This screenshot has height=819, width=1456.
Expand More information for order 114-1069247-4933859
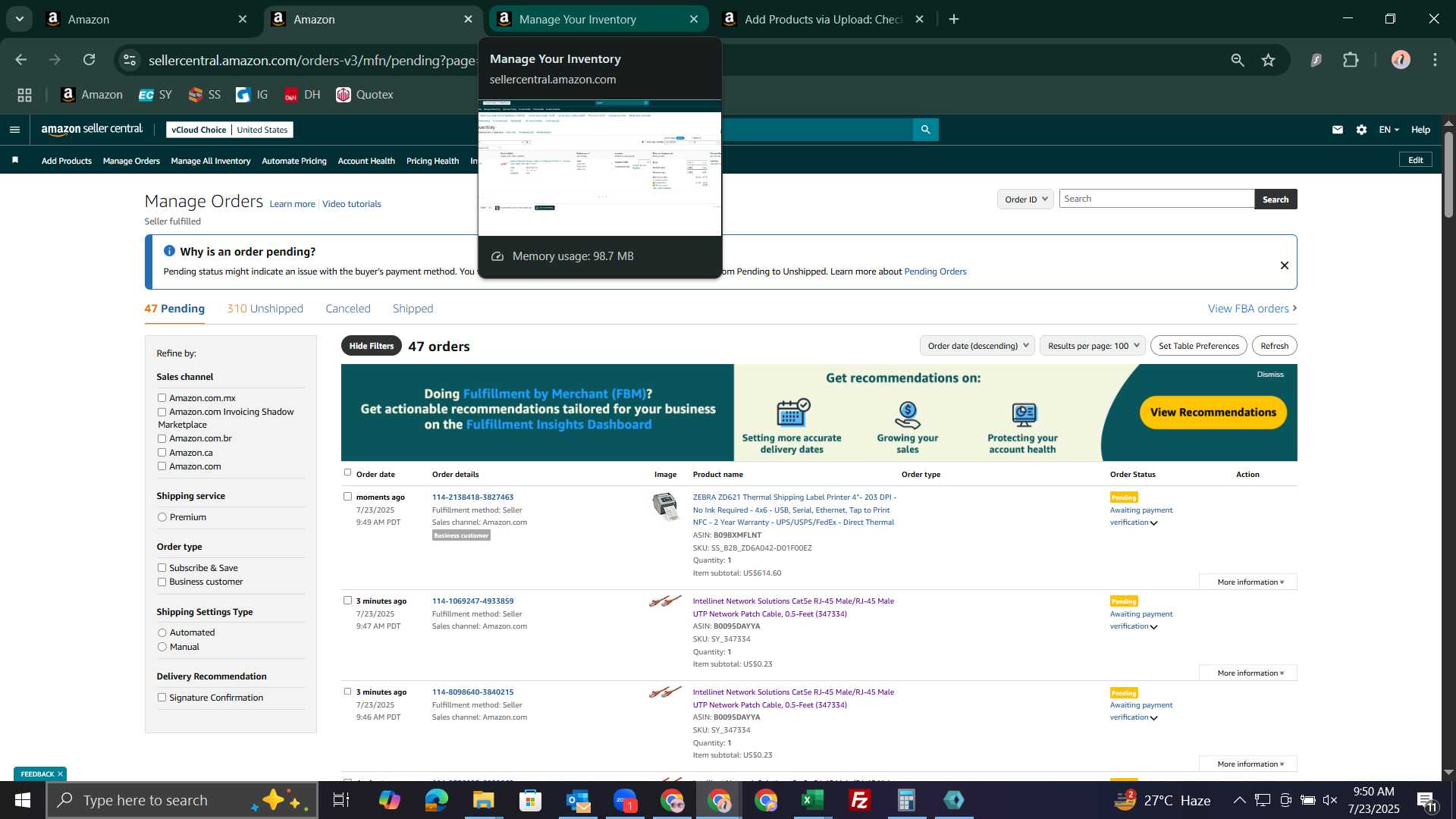tap(1248, 673)
